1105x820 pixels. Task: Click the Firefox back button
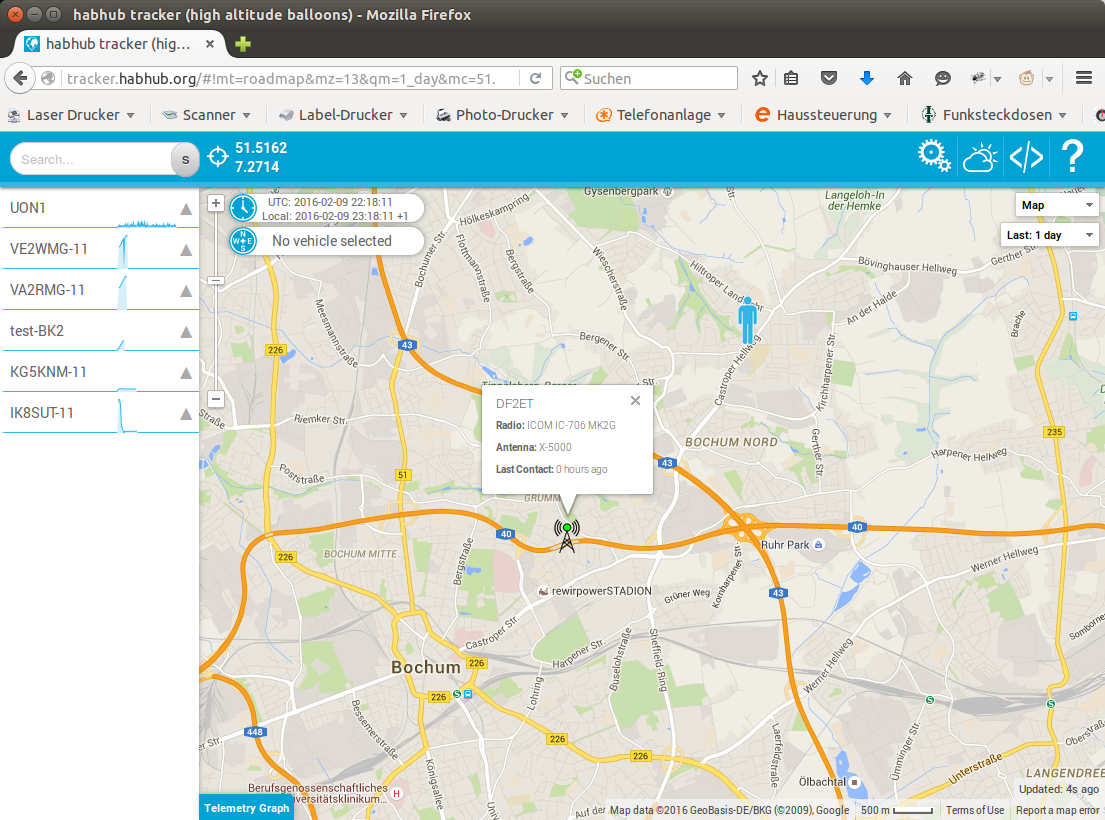pyautogui.click(x=20, y=78)
